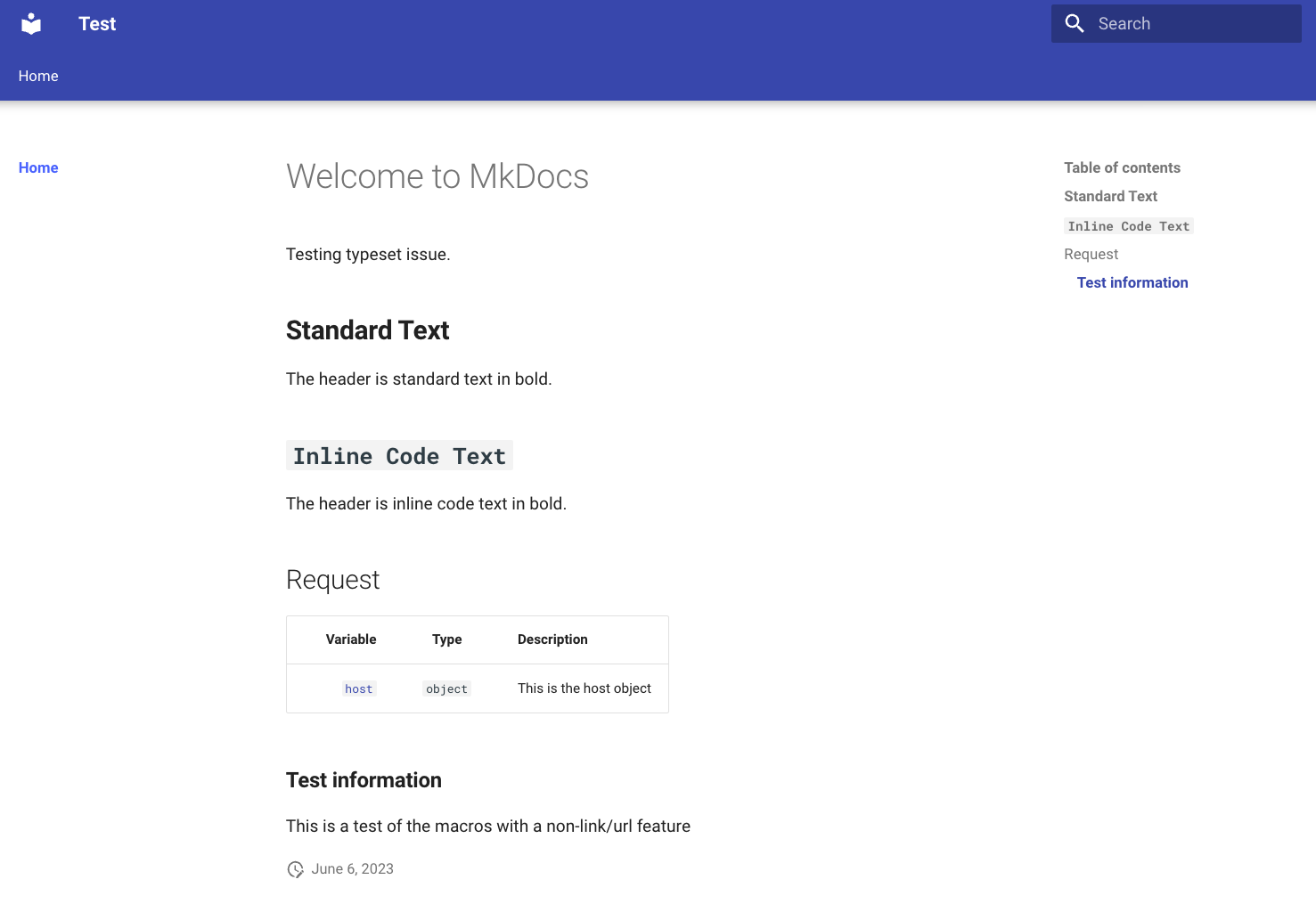Click the Home link in the top navigation

(37, 76)
